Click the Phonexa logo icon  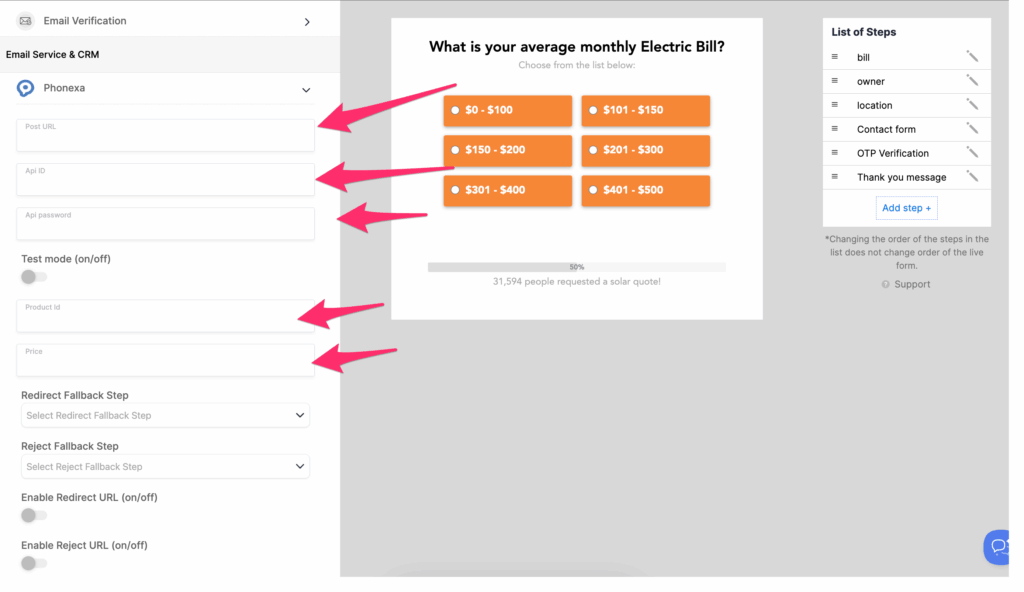tap(26, 89)
